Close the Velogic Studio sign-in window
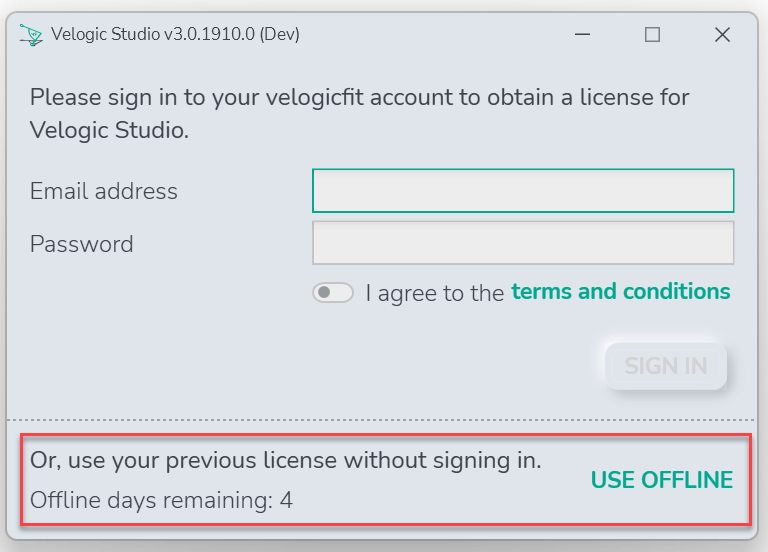This screenshot has width=768, height=552. [722, 35]
